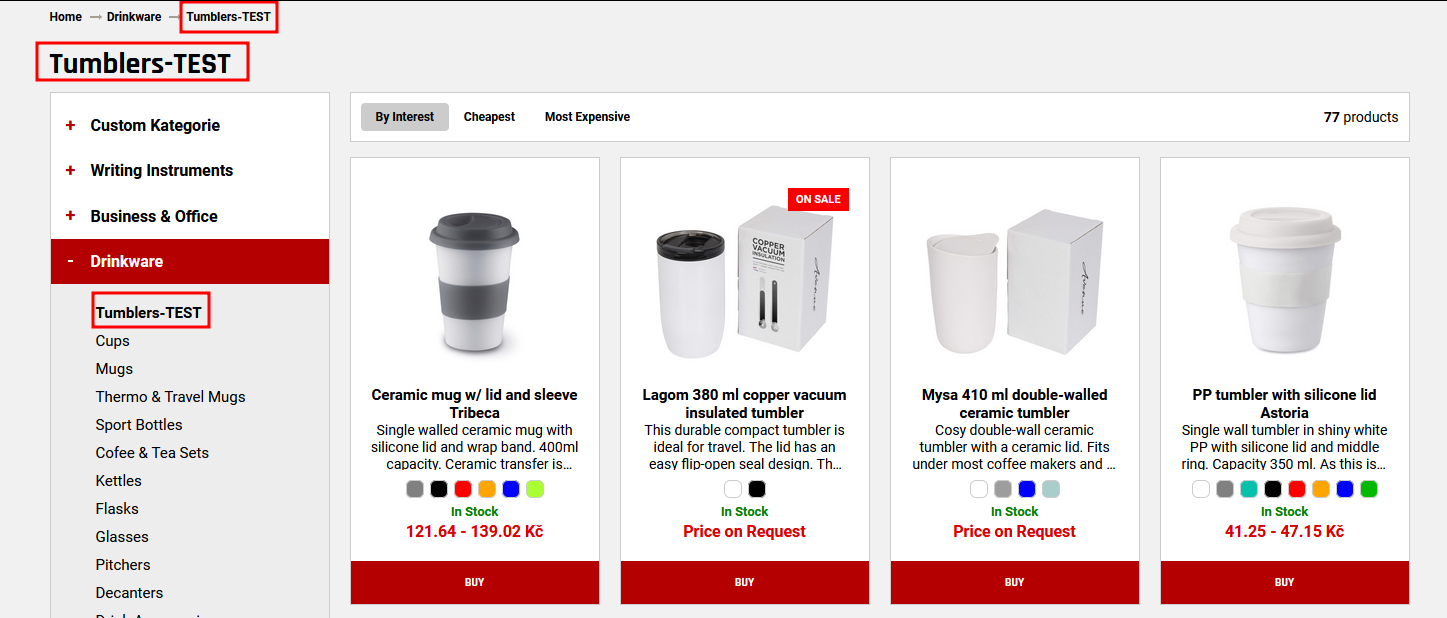This screenshot has width=1447, height=618.
Task: Choose the black swatch for Lagom tumbler
Action: pos(757,489)
